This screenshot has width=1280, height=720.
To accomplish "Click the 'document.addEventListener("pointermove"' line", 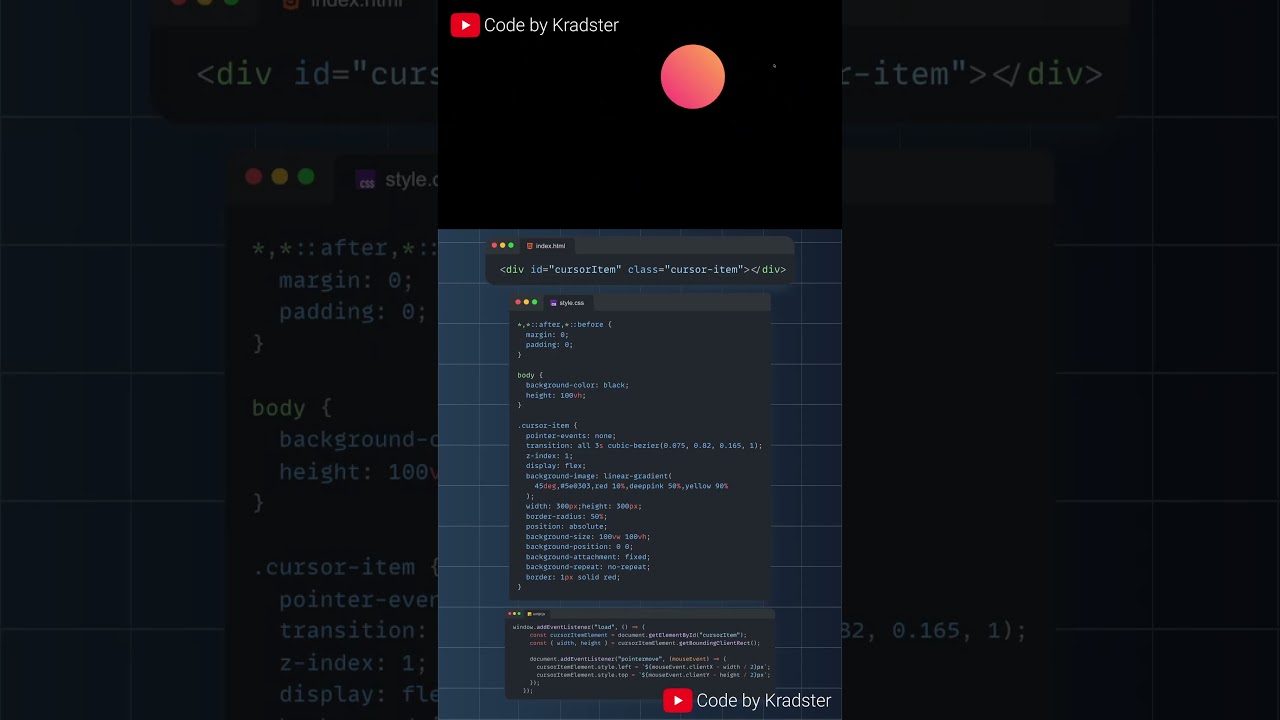I will coord(629,659).
